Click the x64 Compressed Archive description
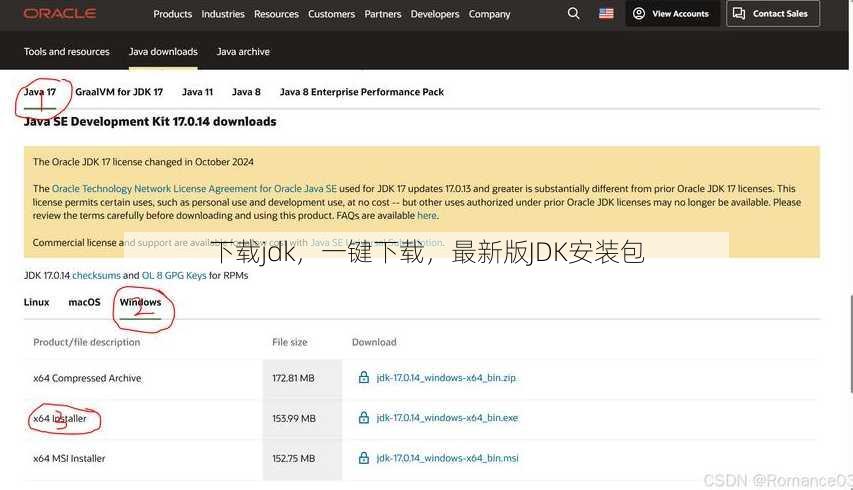Screen dimensions: 853x490 coord(87,378)
